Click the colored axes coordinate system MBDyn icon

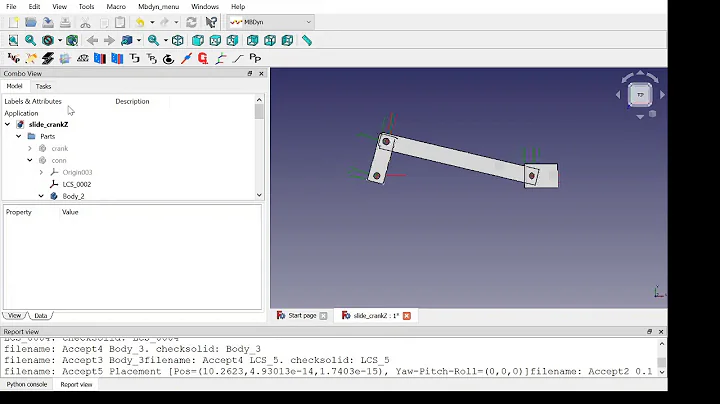tap(220, 58)
